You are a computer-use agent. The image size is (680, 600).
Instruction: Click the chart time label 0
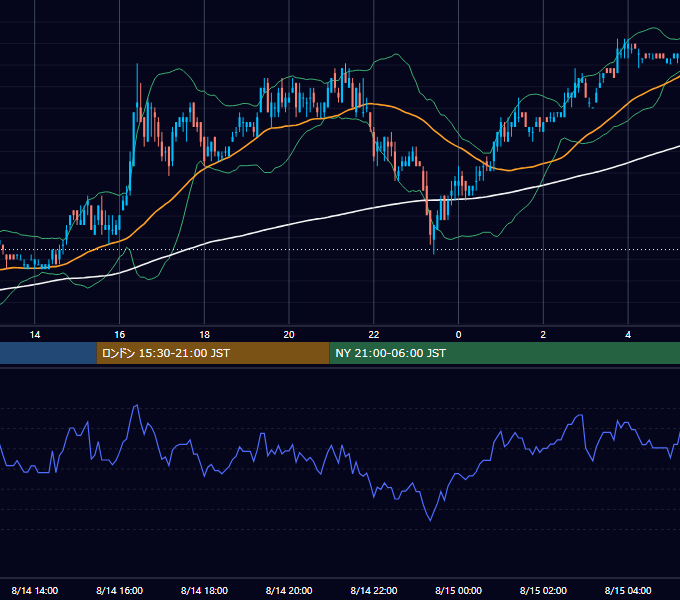click(458, 335)
